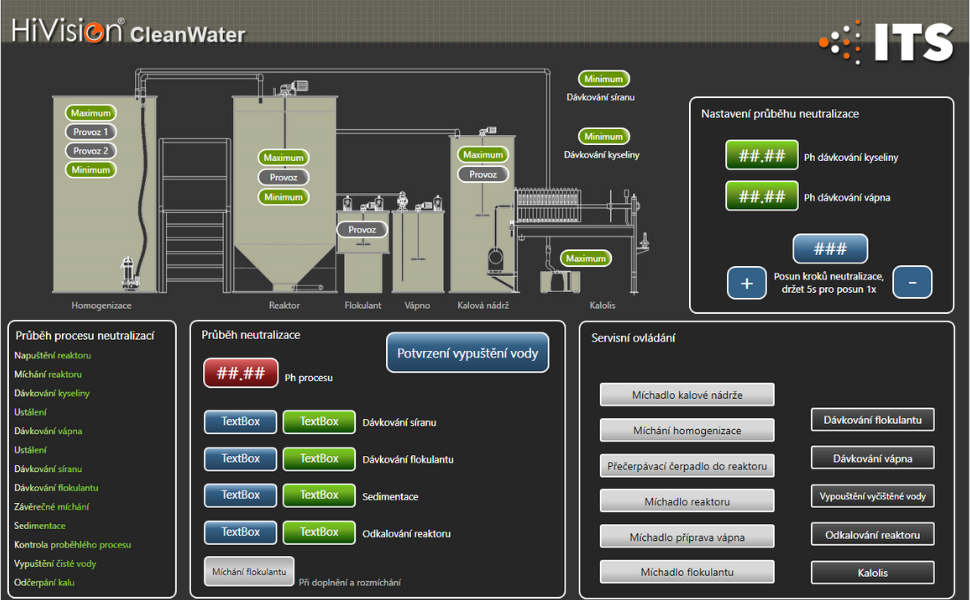This screenshot has width=970, height=600.
Task: Click Homogenizace tank Maximum level indicator
Action: click(90, 113)
